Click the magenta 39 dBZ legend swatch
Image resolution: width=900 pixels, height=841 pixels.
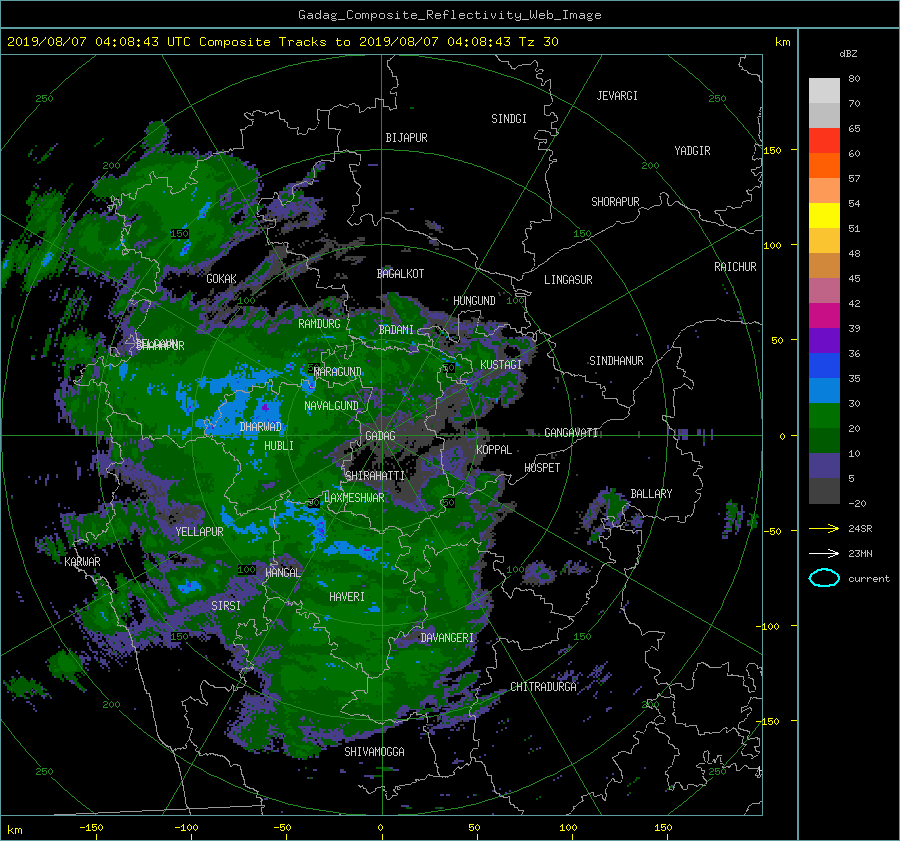(x=824, y=316)
